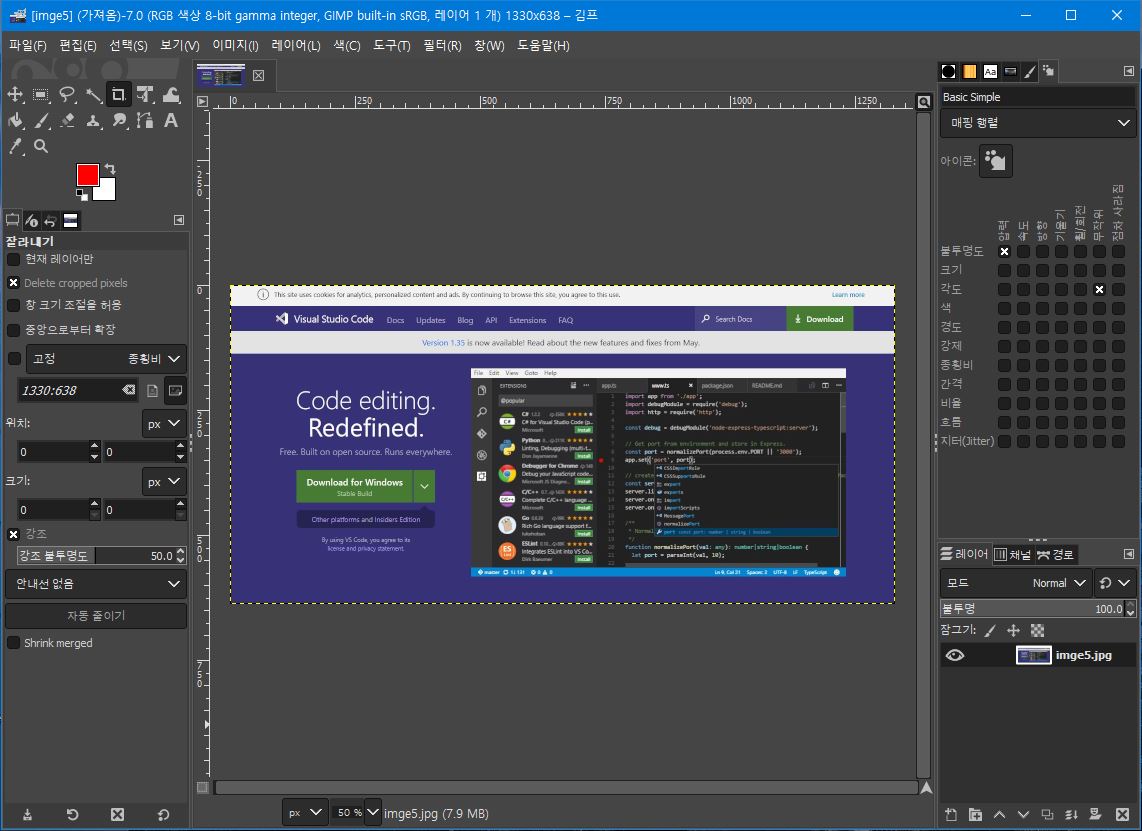Toggle the Delete cropped pixels checkbox
1142x831 pixels.
point(14,283)
